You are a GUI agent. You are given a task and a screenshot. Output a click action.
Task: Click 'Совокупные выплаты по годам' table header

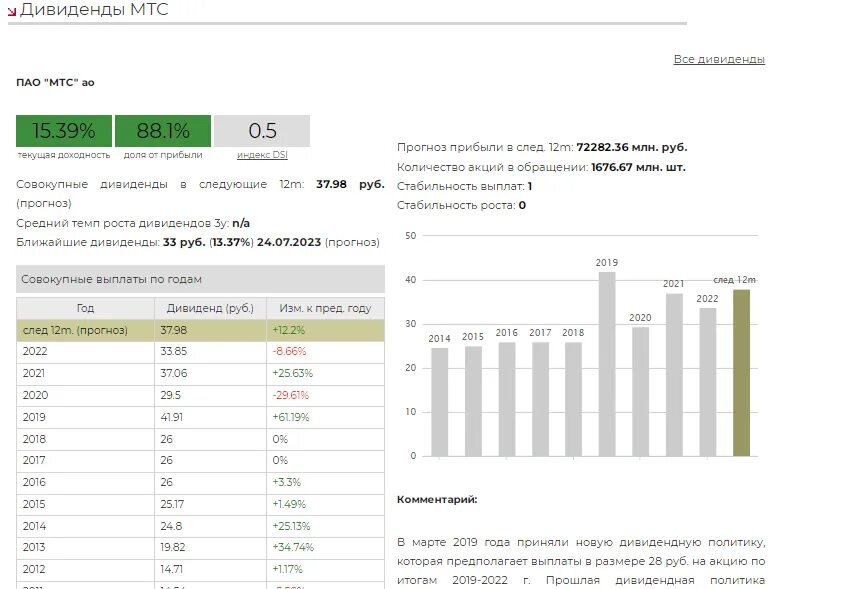pyautogui.click(x=200, y=279)
